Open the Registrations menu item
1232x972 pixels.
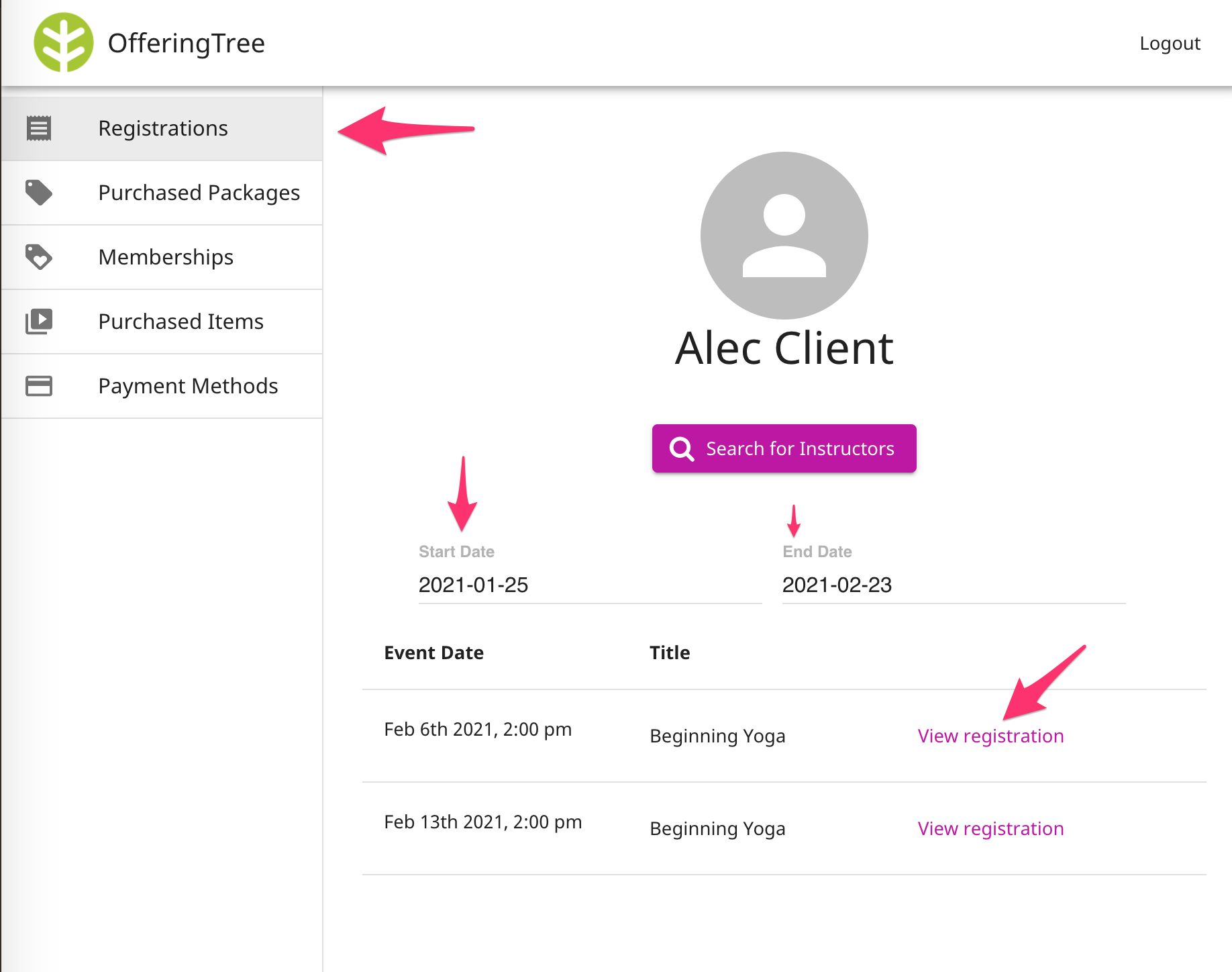162,128
